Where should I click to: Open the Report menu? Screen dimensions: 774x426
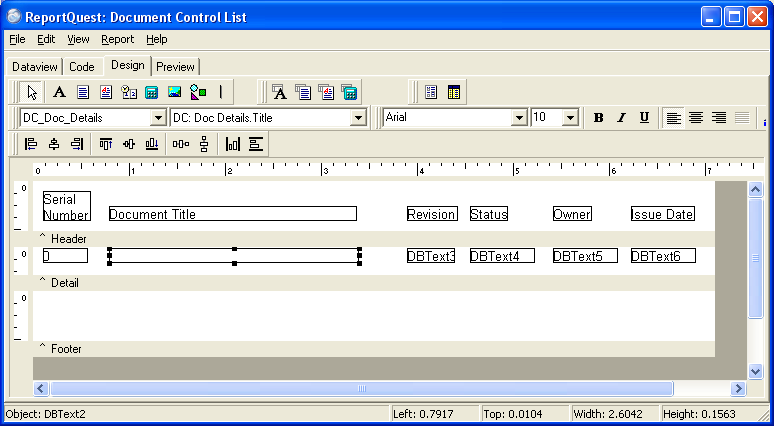point(117,39)
